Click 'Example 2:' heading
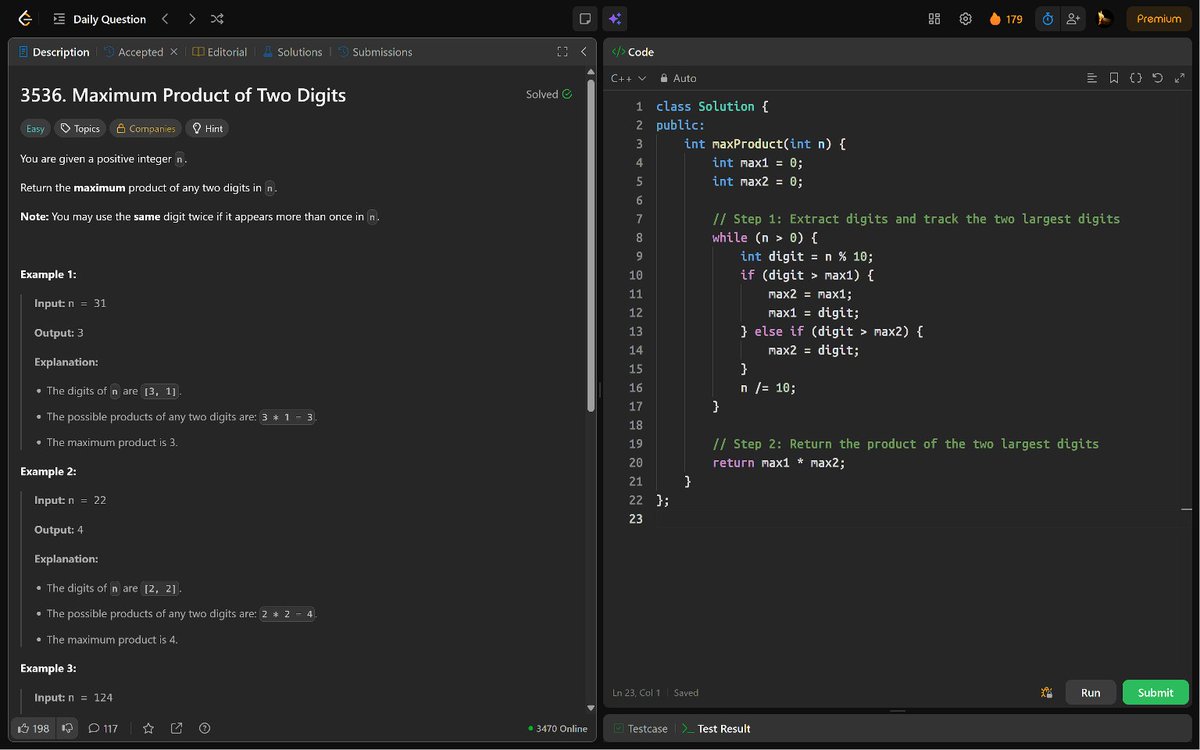 48,471
